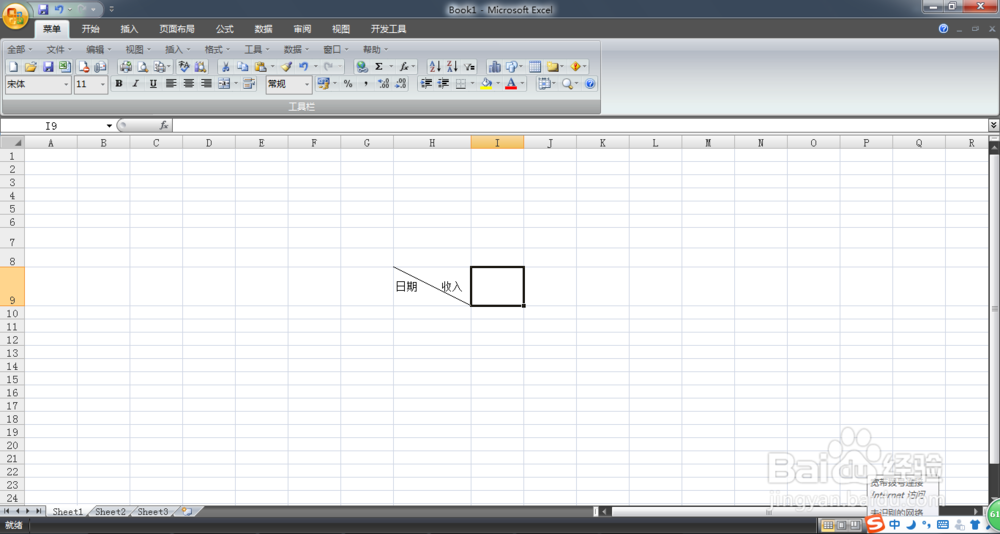Insert a column chart icon

point(495,66)
